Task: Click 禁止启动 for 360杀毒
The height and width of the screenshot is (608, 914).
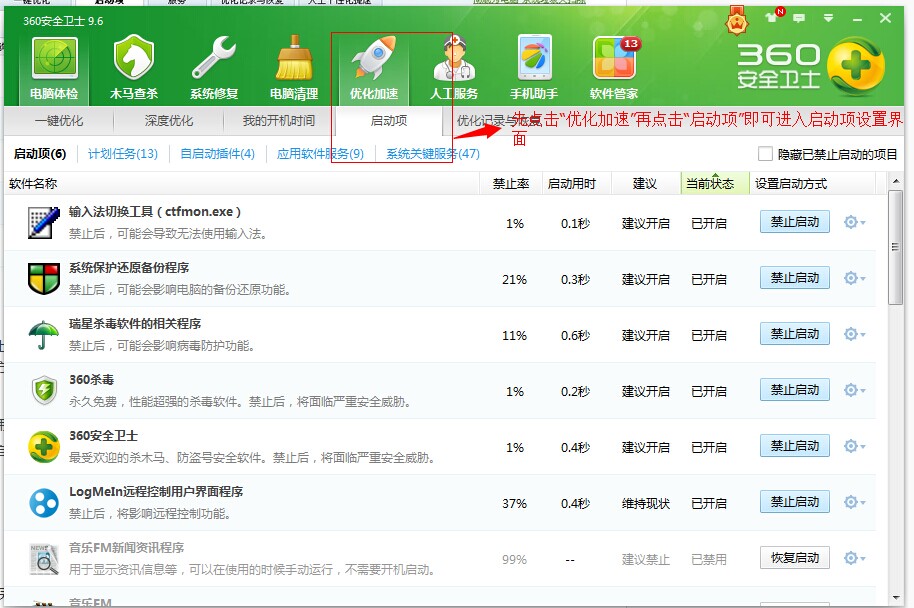Action: point(795,390)
